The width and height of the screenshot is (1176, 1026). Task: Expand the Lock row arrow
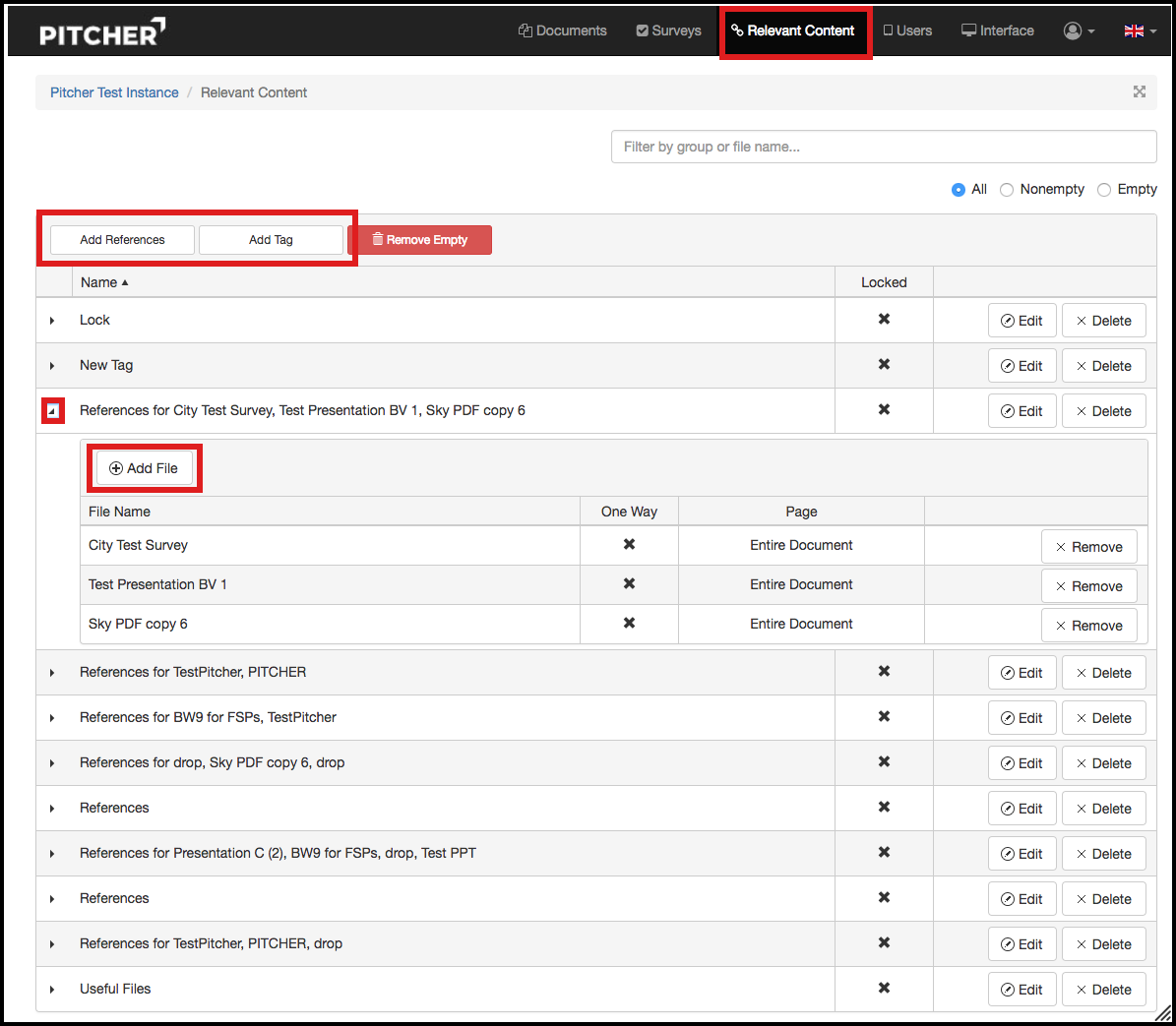pyautogui.click(x=52, y=321)
